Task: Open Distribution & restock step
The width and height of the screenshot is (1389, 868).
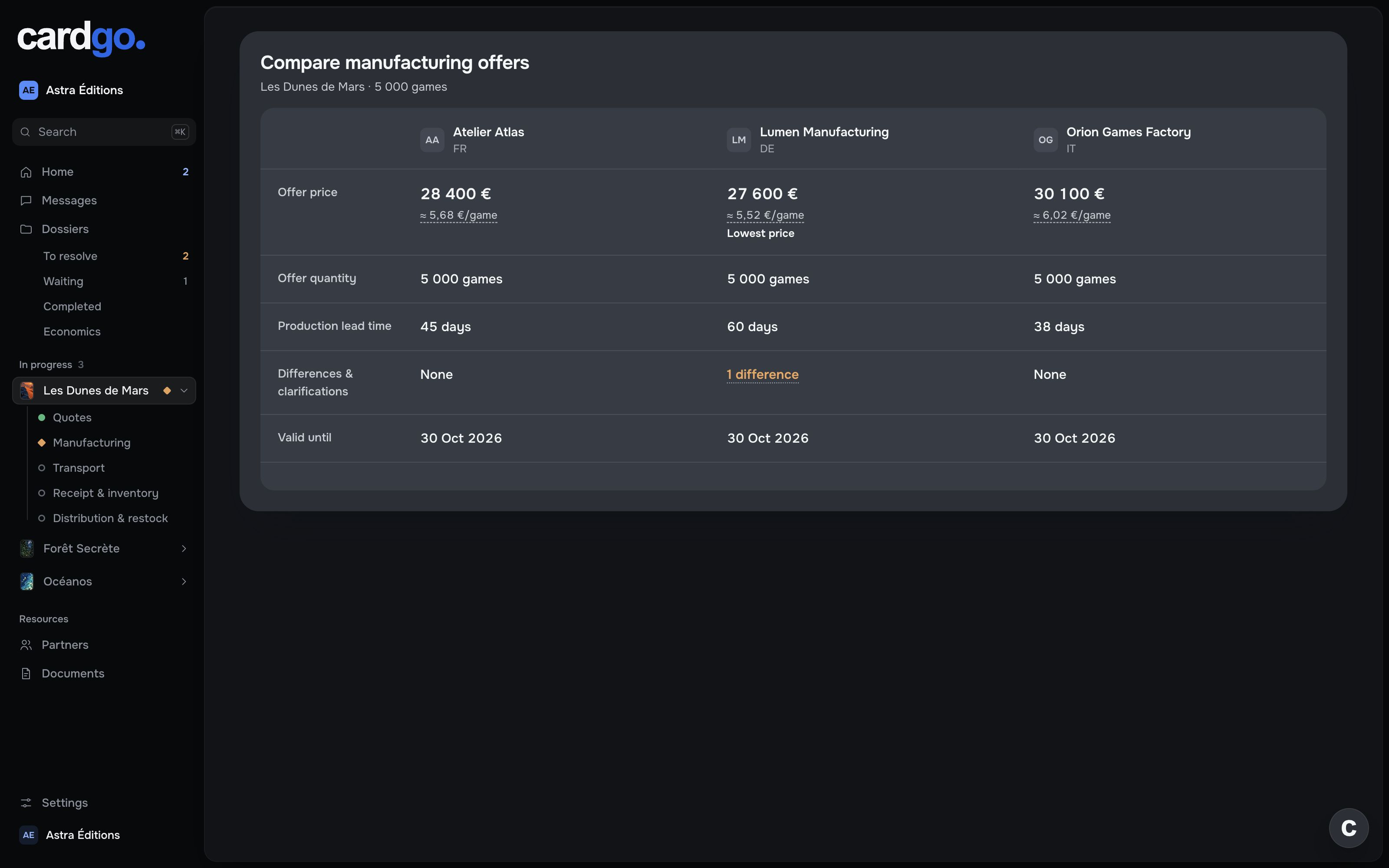Action: coord(111,518)
